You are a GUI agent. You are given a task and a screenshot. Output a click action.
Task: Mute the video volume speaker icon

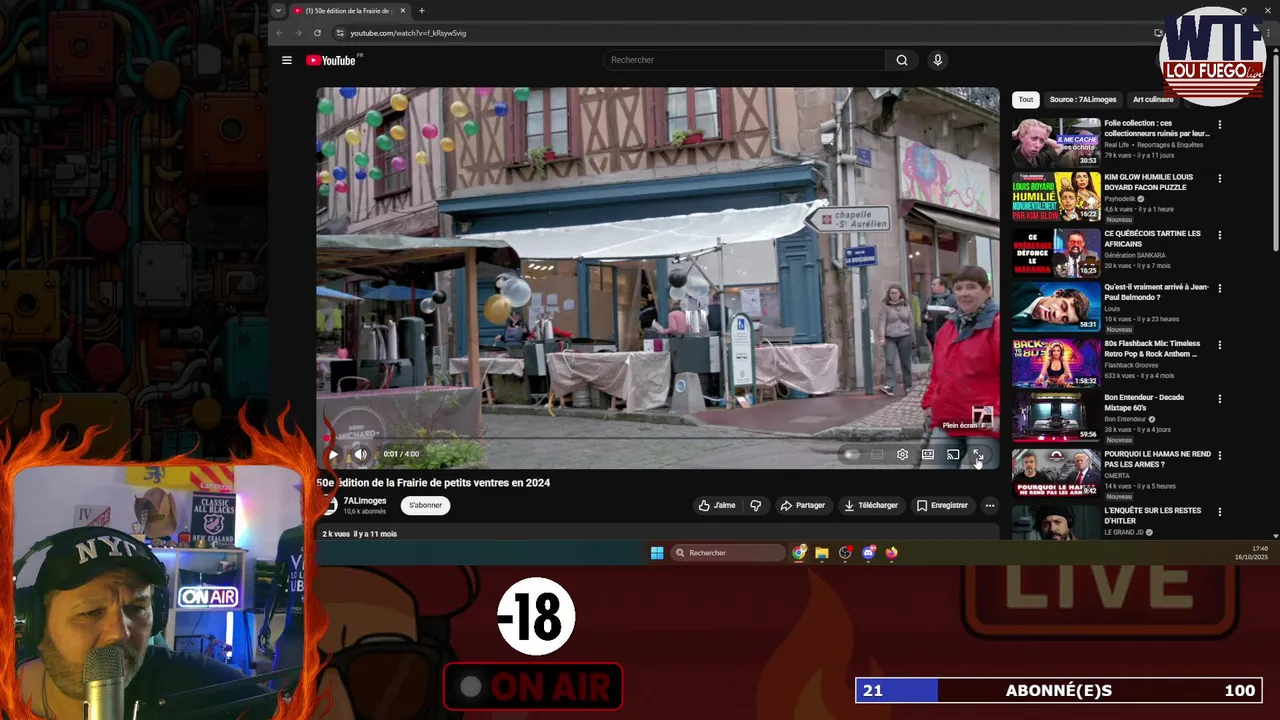[360, 454]
